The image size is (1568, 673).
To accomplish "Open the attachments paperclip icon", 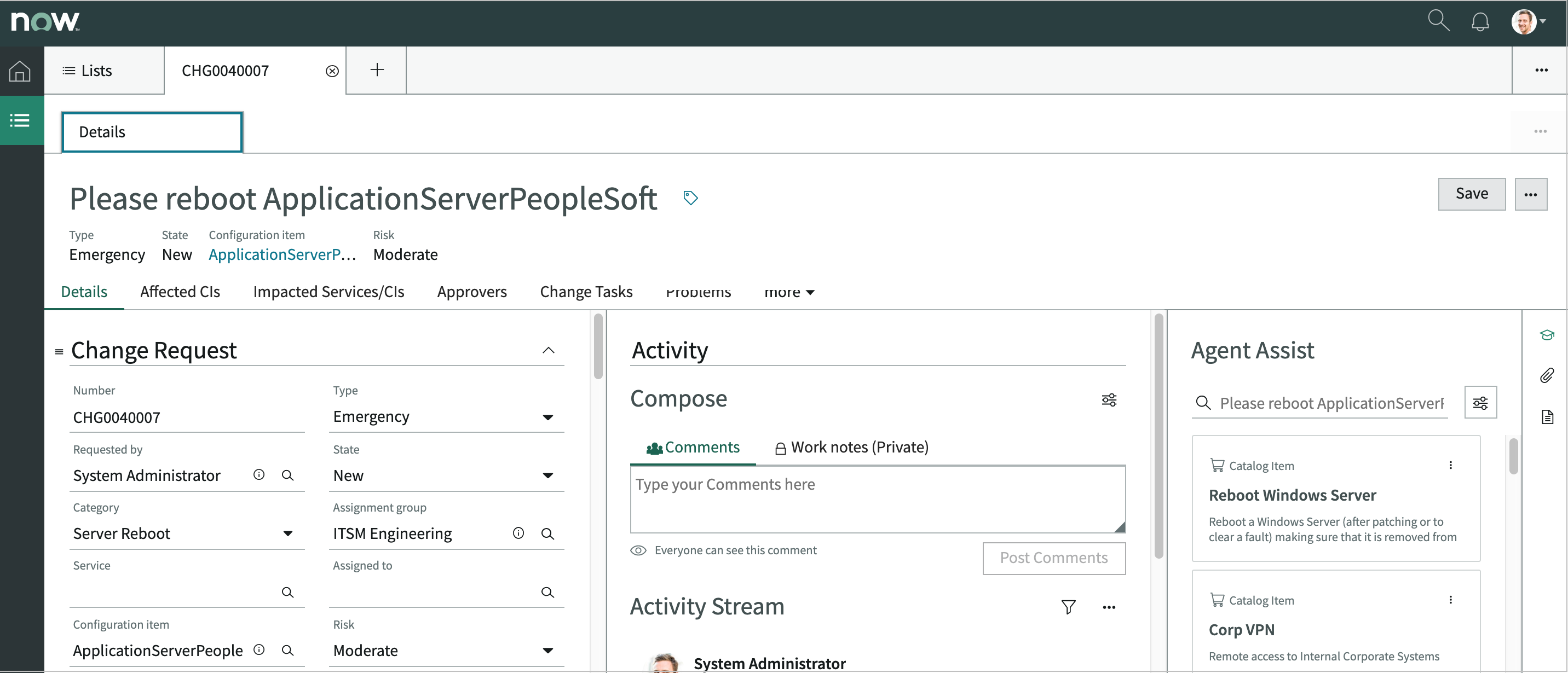I will (1547, 375).
